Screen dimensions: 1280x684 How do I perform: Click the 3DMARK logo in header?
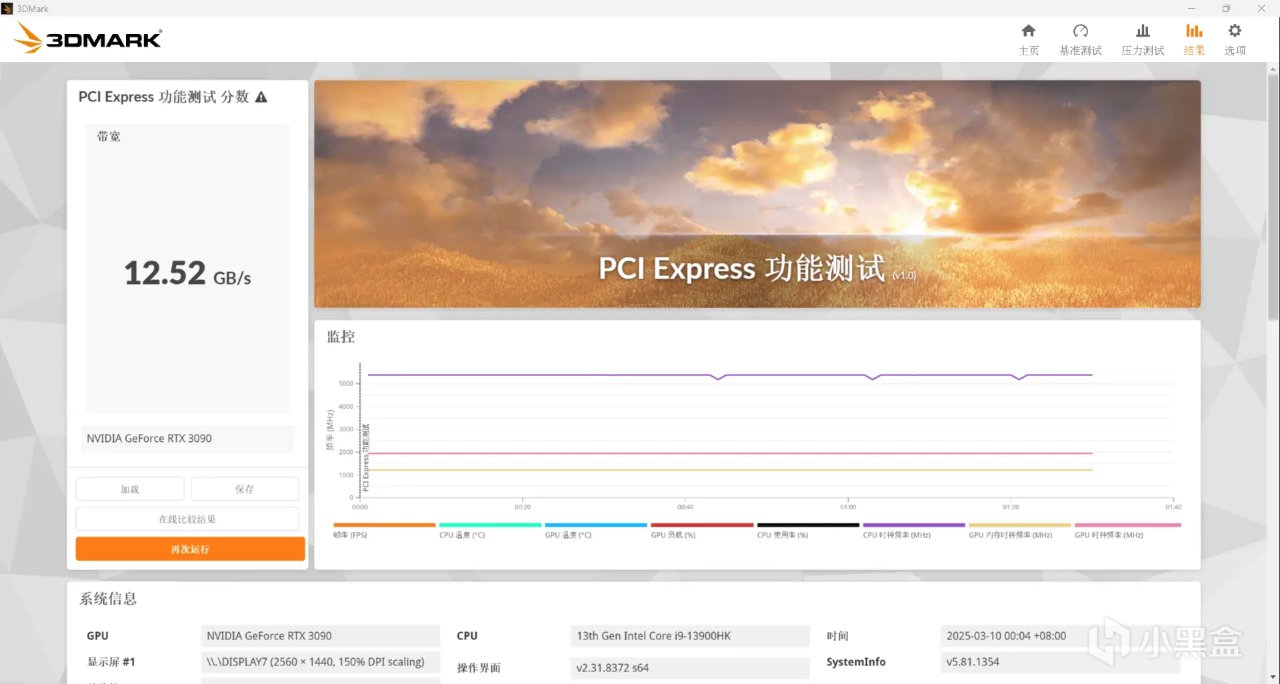[88, 39]
